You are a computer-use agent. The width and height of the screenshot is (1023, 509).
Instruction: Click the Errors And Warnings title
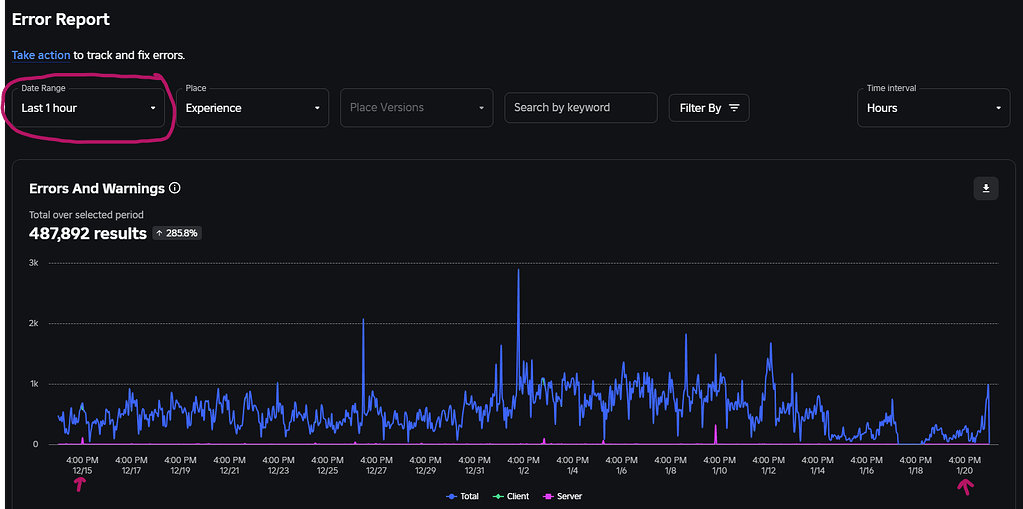(97, 189)
